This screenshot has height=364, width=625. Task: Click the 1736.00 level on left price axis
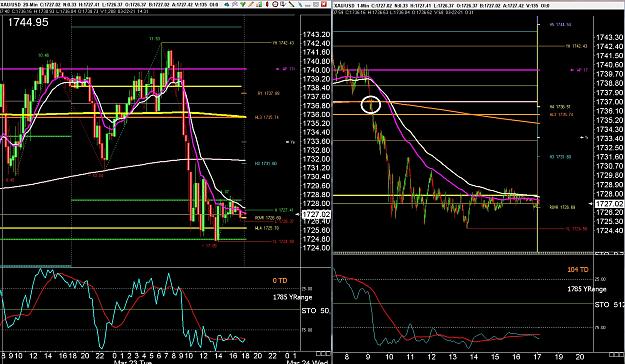(316, 114)
